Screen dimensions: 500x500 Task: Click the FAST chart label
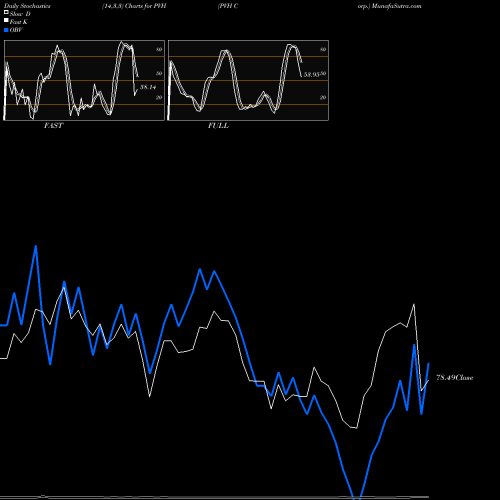tap(53, 126)
